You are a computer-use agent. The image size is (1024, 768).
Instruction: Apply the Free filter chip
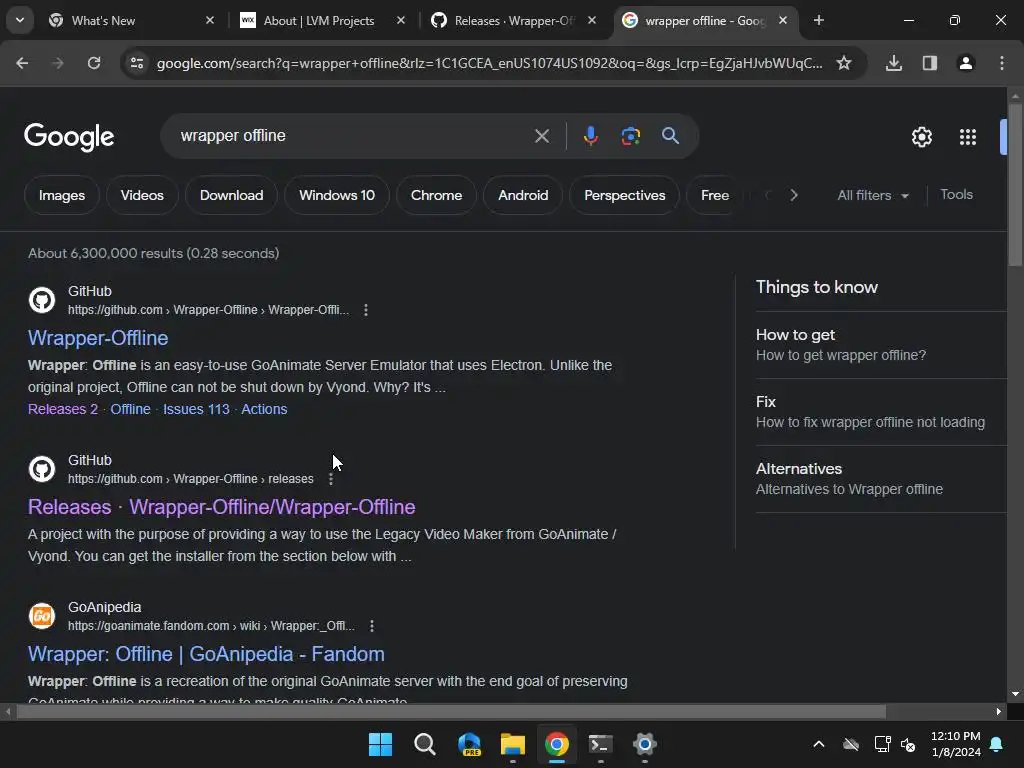coord(714,195)
